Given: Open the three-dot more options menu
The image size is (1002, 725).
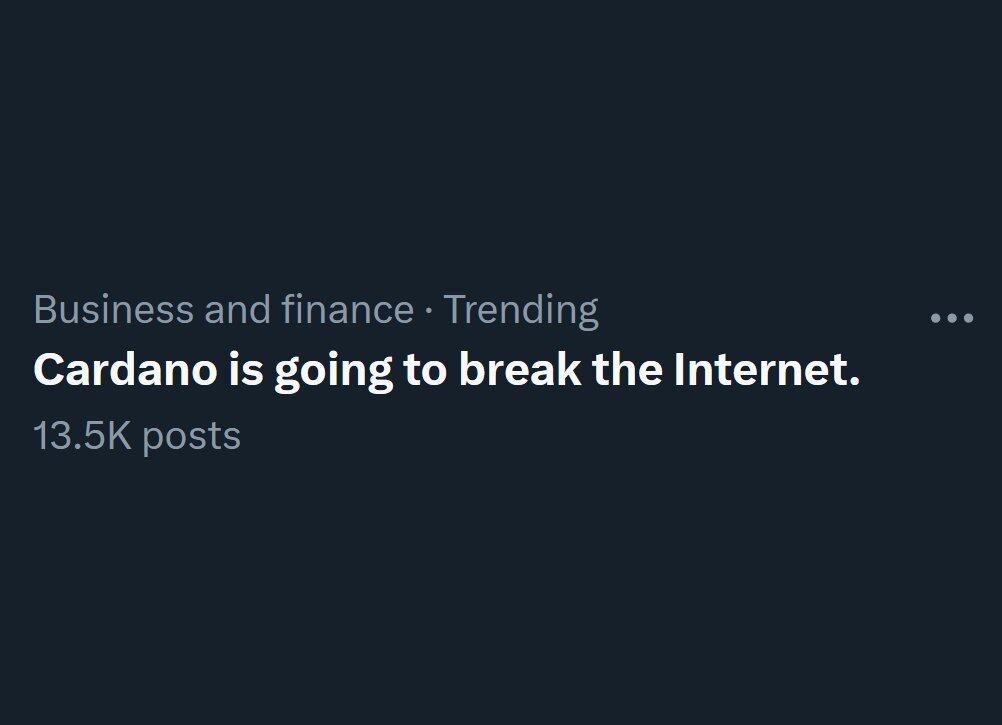Looking at the screenshot, I should pos(952,317).
